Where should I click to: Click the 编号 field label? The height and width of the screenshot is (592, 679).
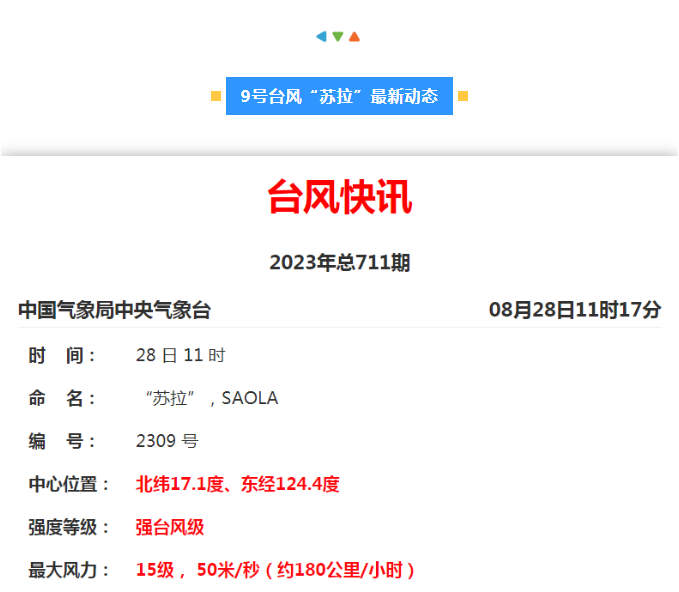click(62, 441)
